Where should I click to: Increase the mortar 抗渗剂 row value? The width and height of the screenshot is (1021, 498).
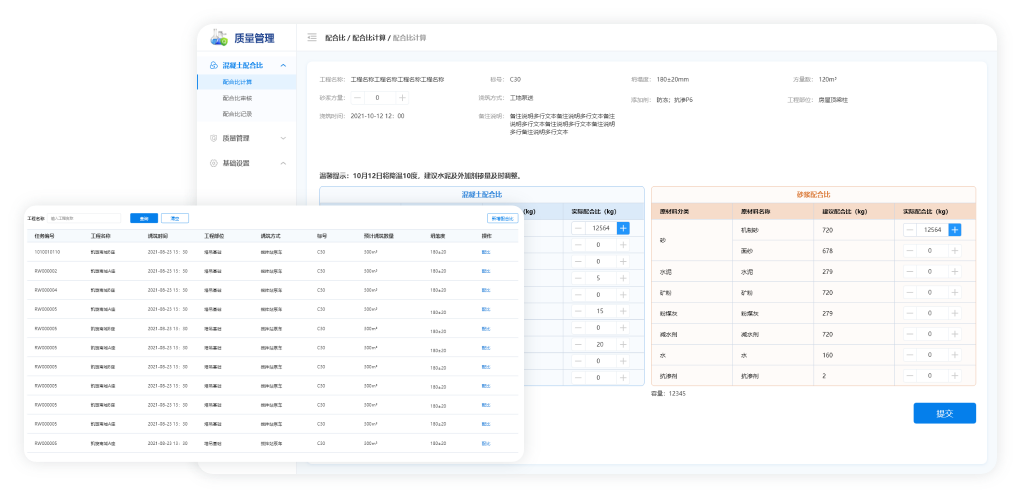[955, 376]
